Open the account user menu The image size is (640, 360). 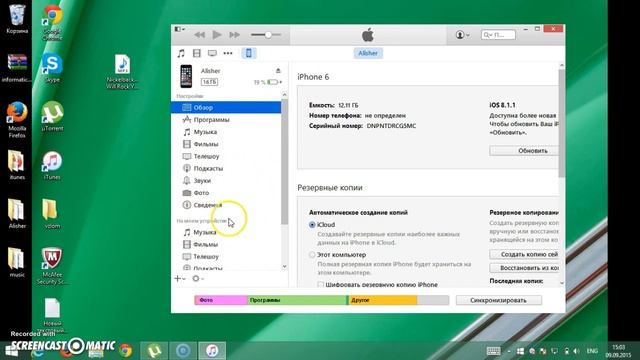(462, 35)
